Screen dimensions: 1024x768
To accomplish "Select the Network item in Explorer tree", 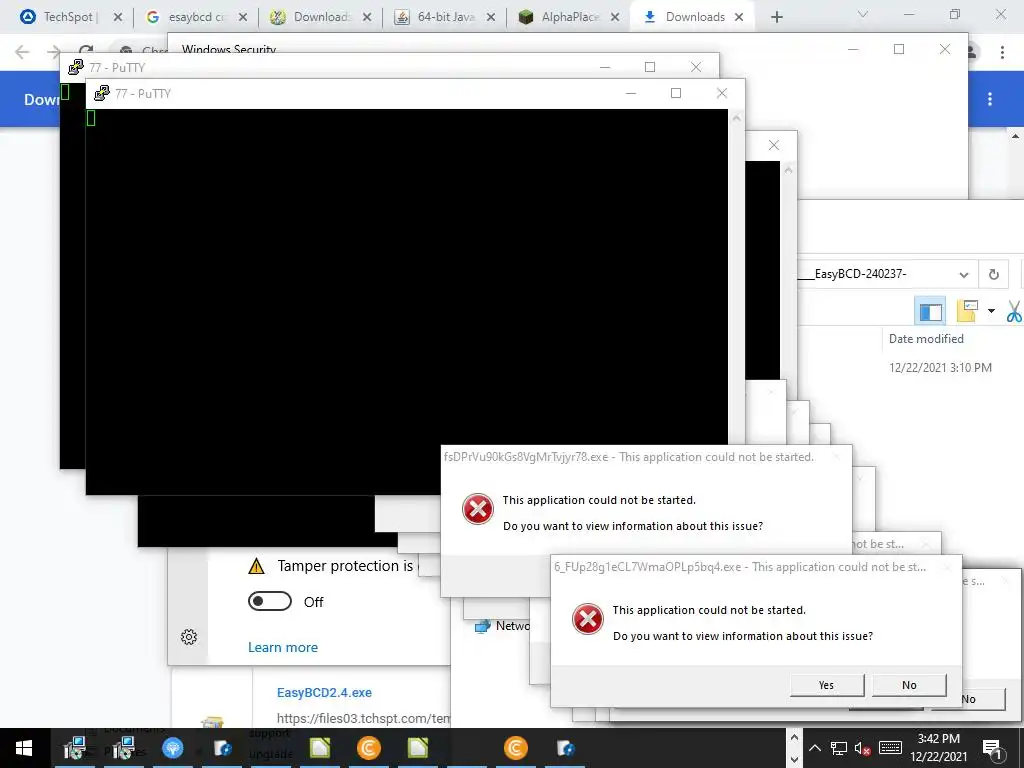I will (x=503, y=626).
